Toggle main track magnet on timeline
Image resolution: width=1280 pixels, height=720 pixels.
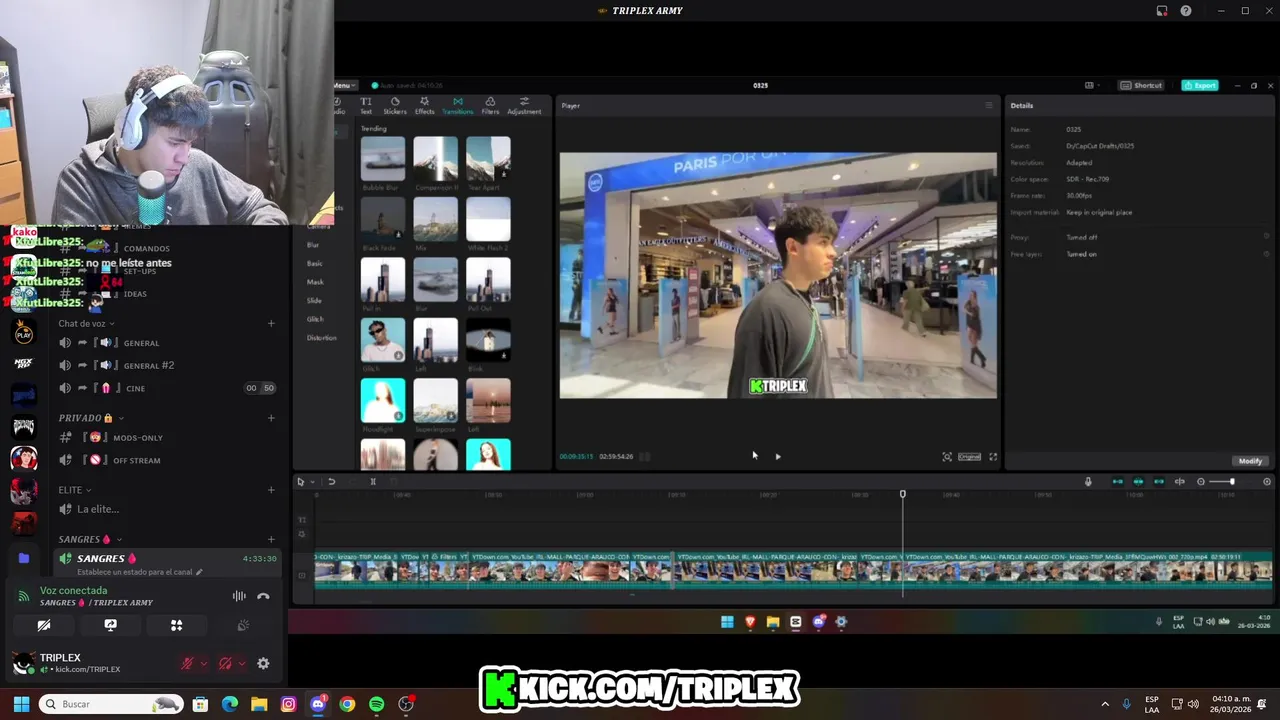[1117, 482]
